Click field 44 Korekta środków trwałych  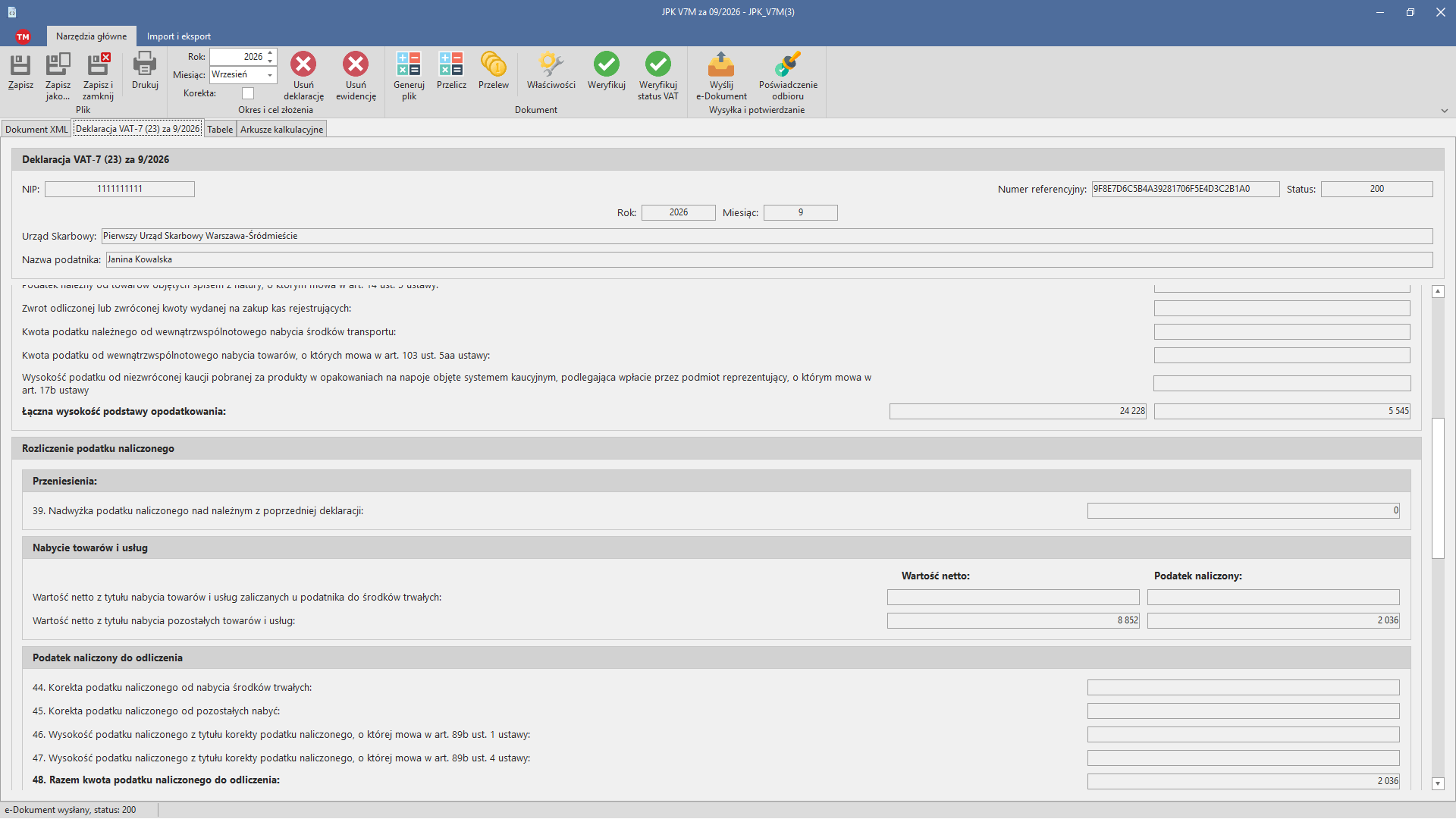pyautogui.click(x=1244, y=688)
